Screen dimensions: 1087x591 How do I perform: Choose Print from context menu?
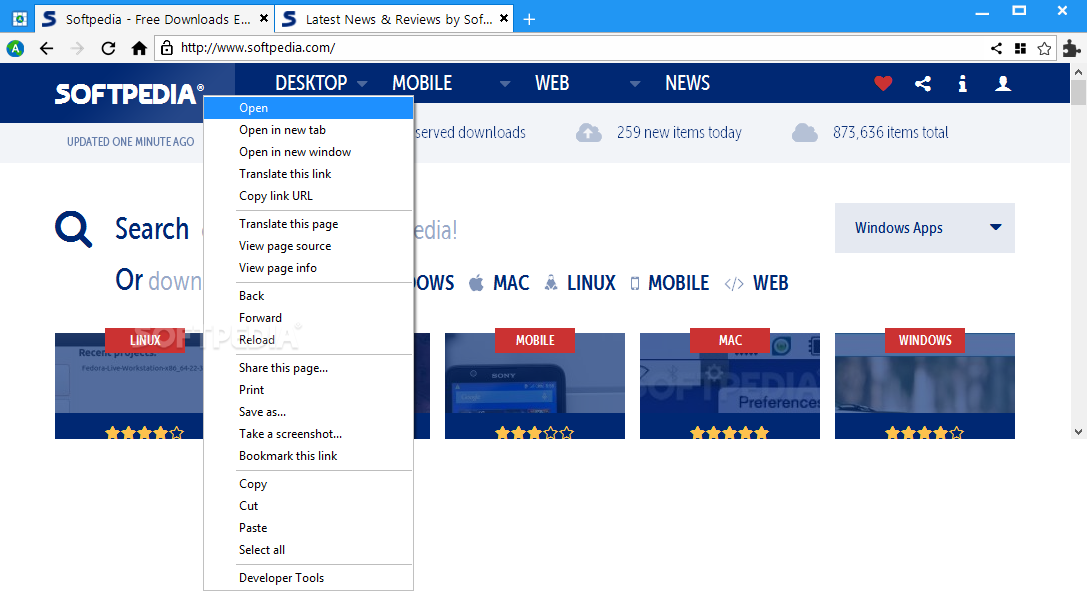pos(308,390)
